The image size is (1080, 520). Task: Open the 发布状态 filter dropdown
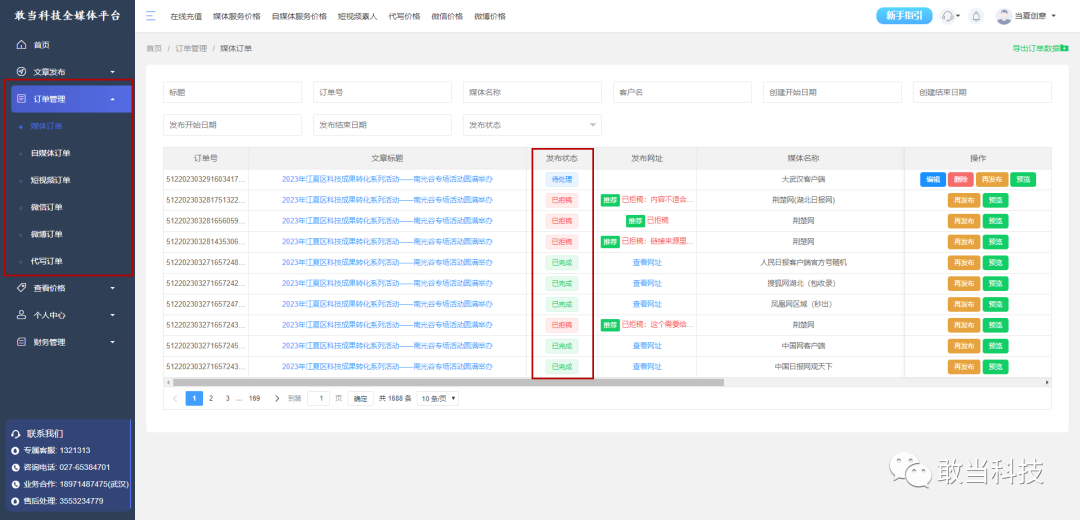coord(532,125)
